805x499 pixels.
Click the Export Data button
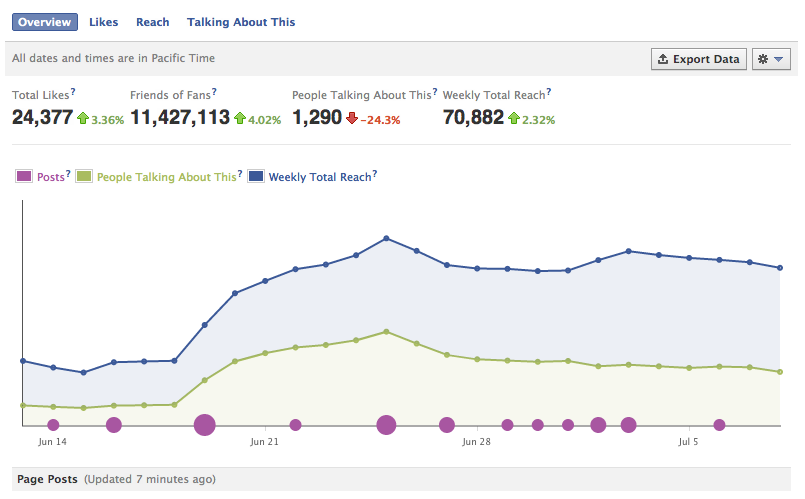pyautogui.click(x=698, y=59)
